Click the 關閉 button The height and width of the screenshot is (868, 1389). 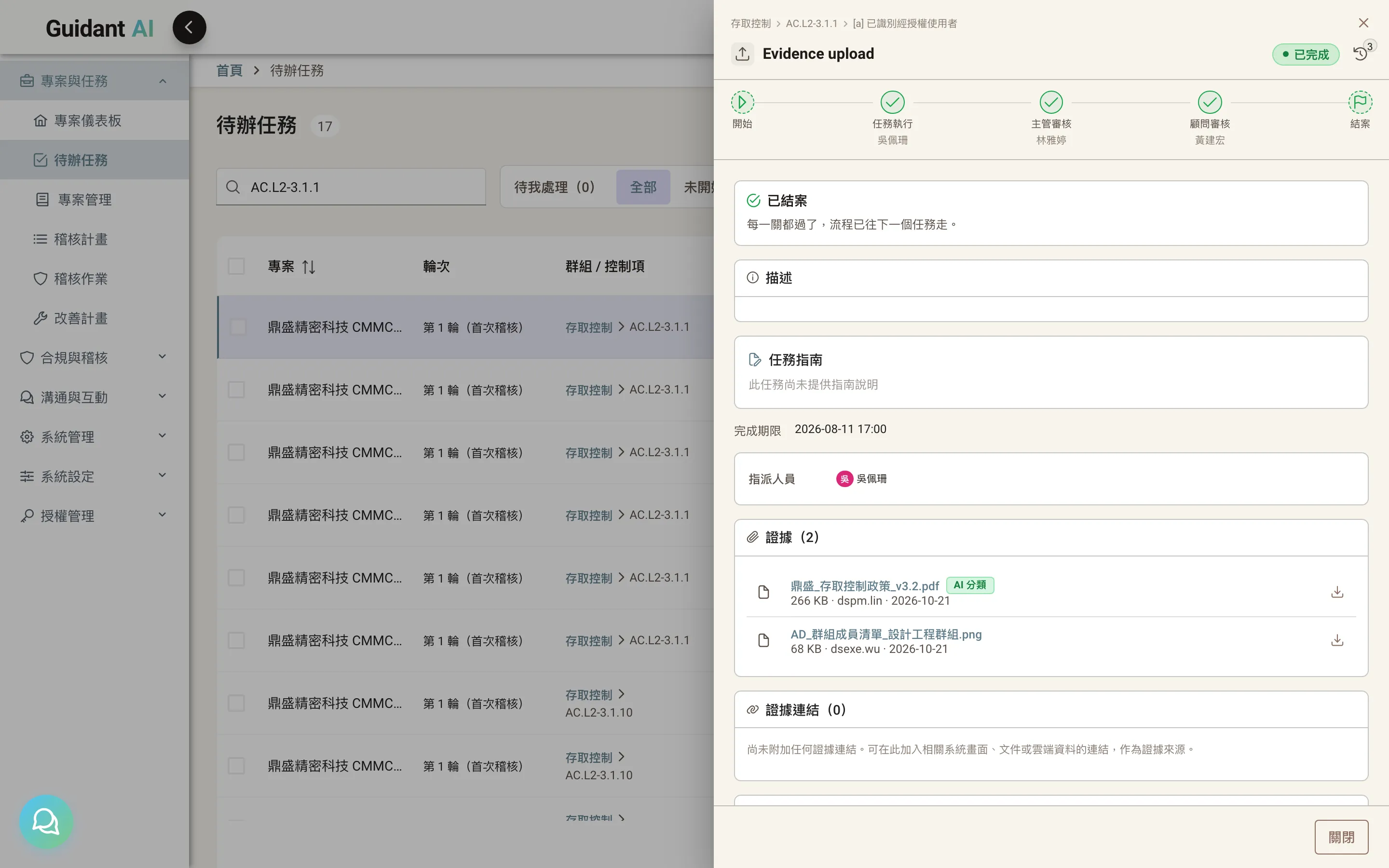coord(1341,837)
